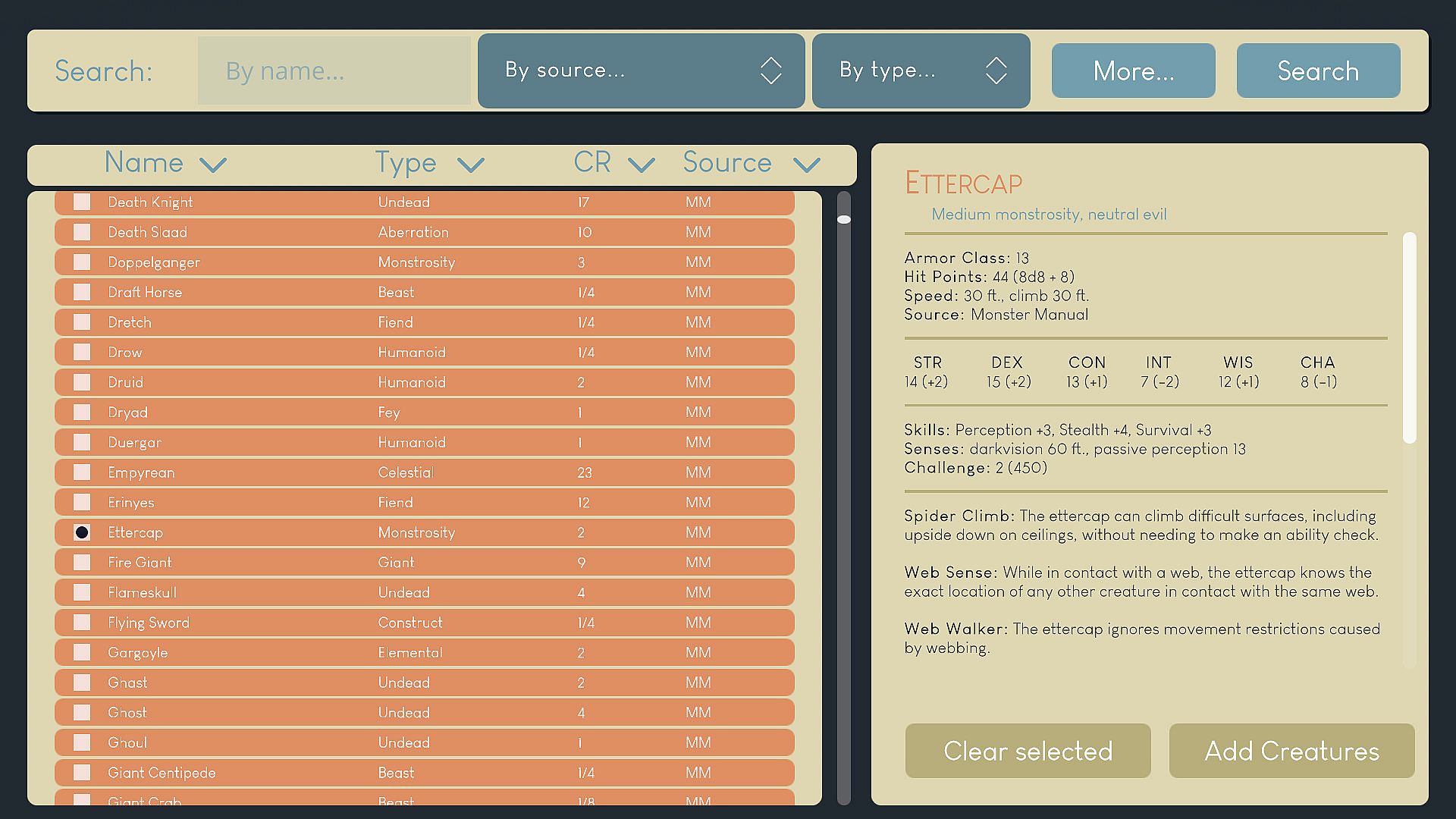Select the Gargoyle row checkbox
The width and height of the screenshot is (1456, 819).
pyautogui.click(x=82, y=652)
